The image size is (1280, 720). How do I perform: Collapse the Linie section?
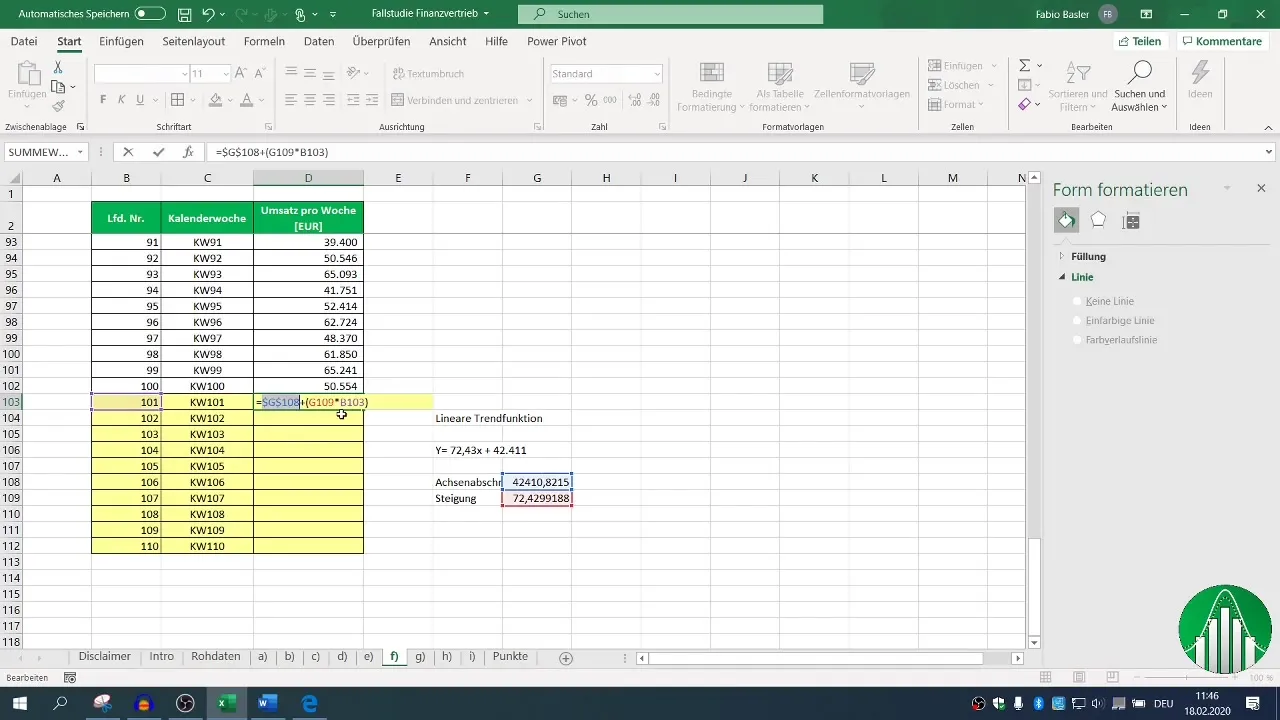click(x=1075, y=277)
